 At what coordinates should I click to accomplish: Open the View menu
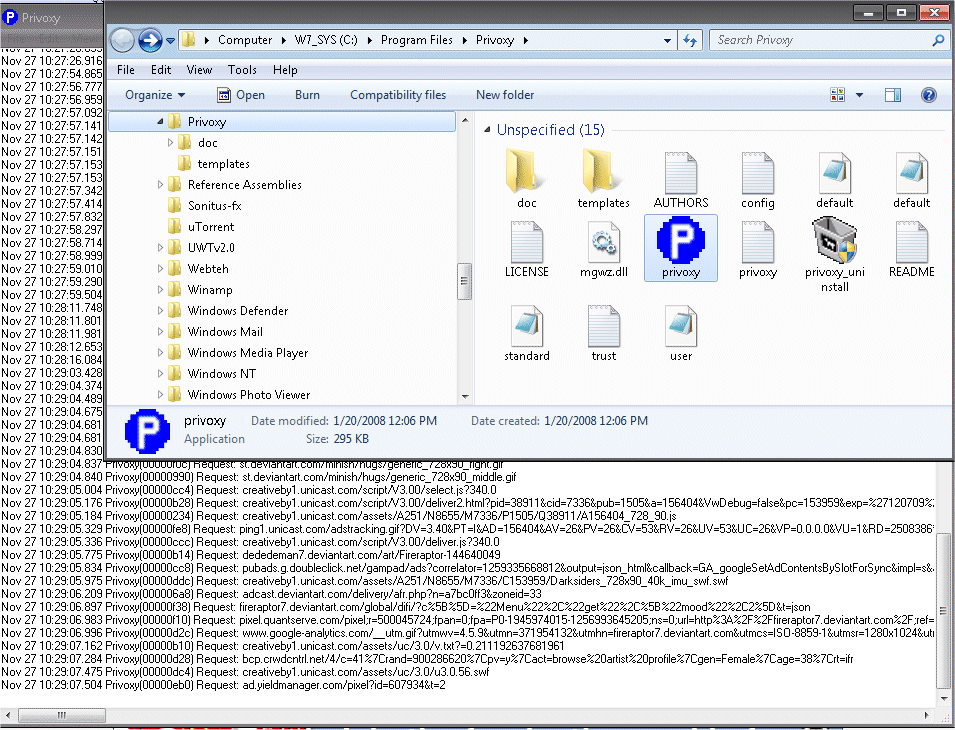click(199, 70)
